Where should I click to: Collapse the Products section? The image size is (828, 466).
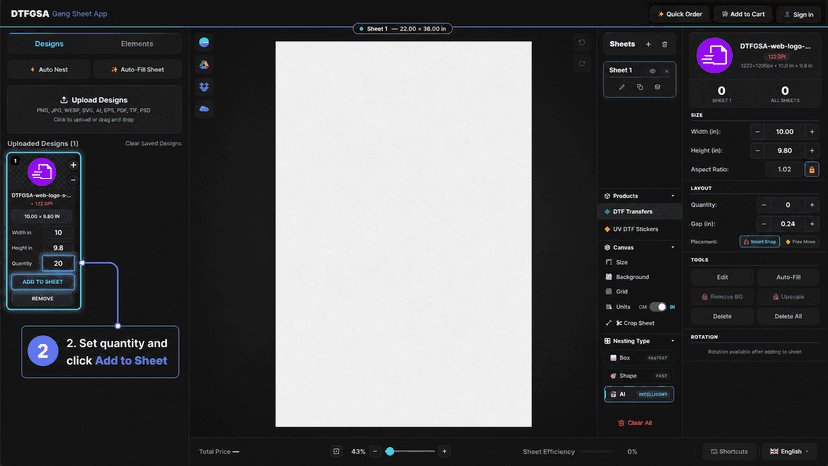673,196
